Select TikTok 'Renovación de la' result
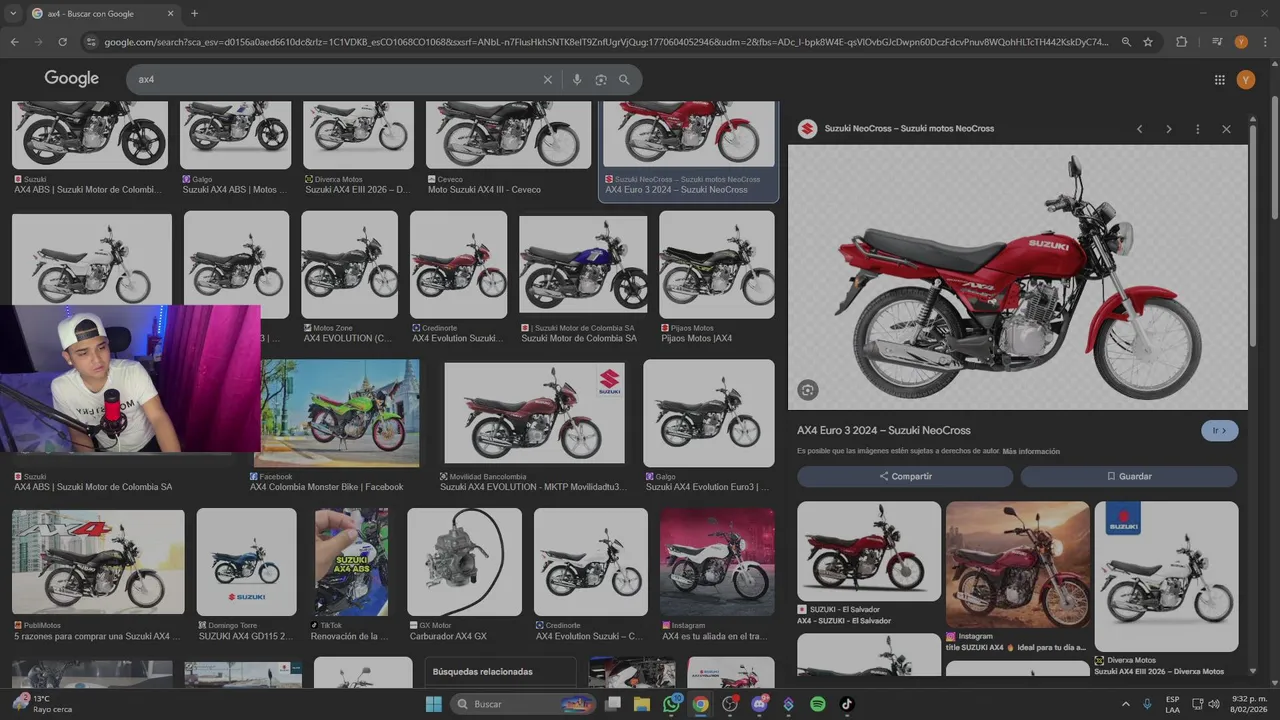1280x720 pixels. [x=351, y=575]
